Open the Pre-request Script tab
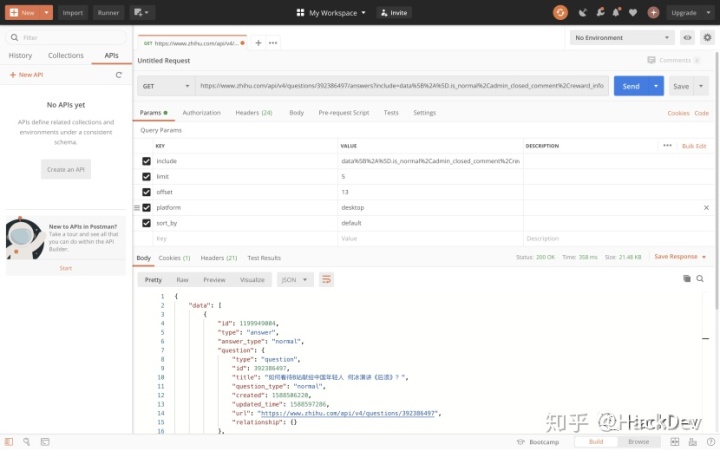The image size is (720, 451). pos(343,113)
